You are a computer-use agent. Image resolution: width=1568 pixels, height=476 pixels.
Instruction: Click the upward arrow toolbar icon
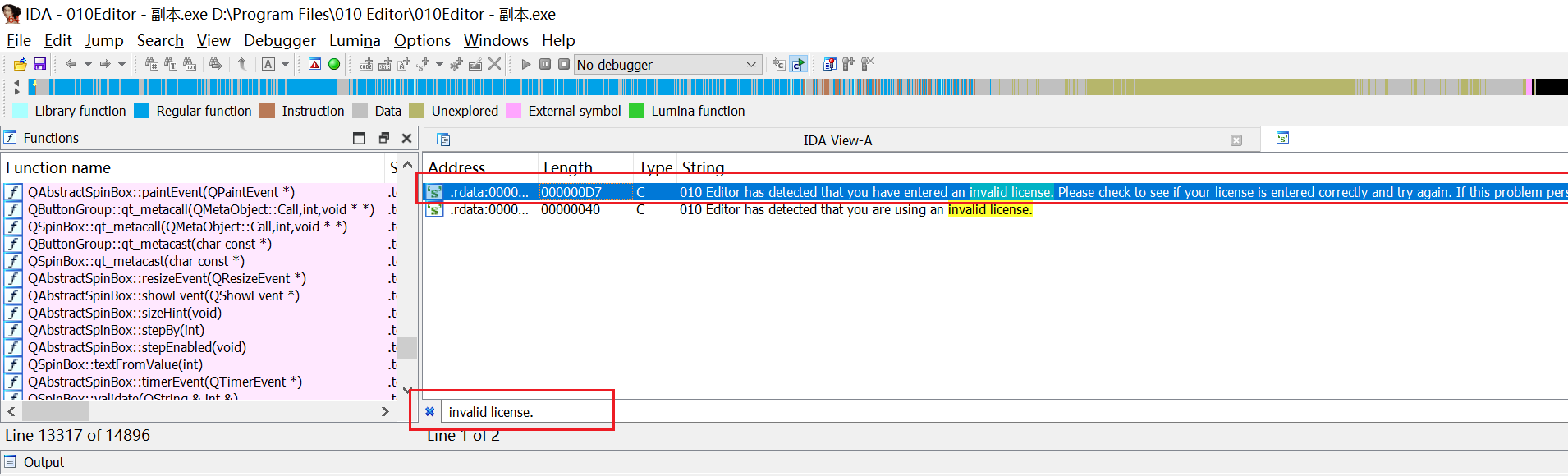point(242,64)
